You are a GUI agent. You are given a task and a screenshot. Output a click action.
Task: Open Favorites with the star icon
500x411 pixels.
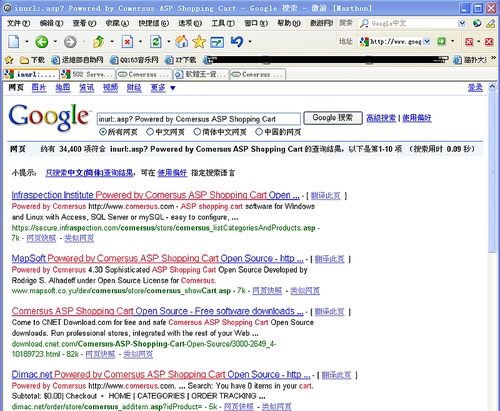tap(199, 42)
